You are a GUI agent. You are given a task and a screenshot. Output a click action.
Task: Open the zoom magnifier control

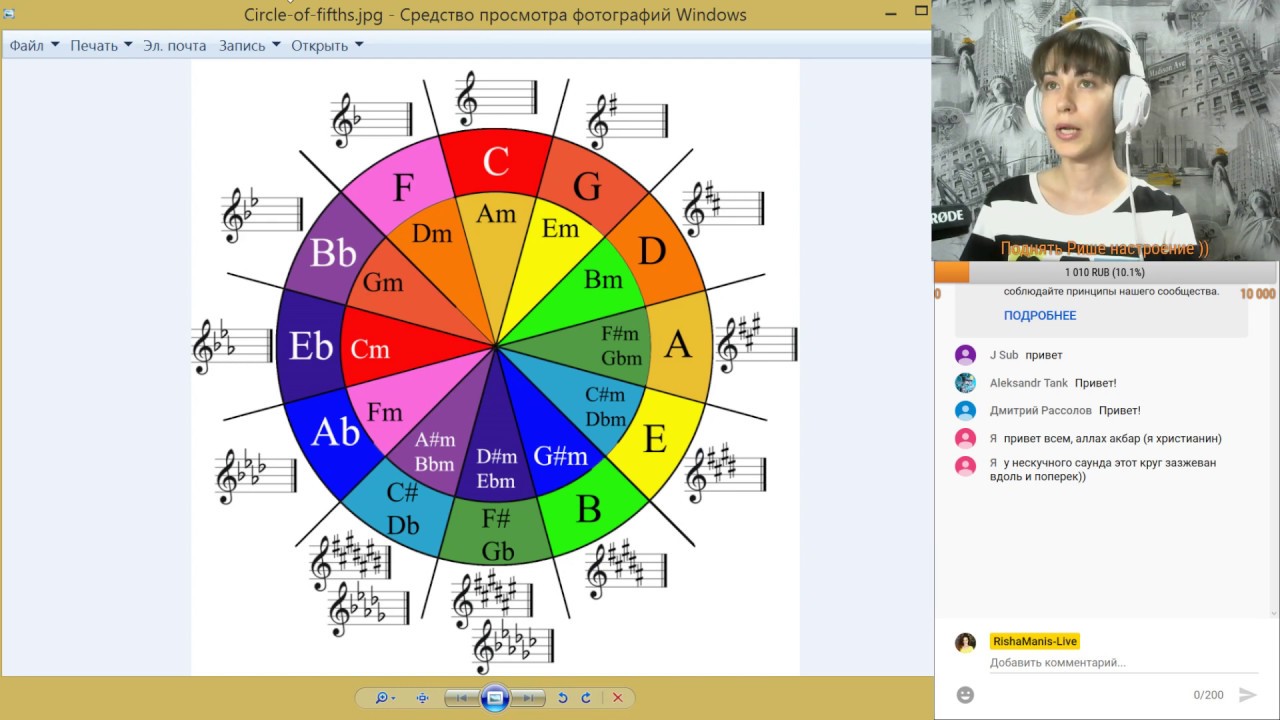click(x=385, y=698)
